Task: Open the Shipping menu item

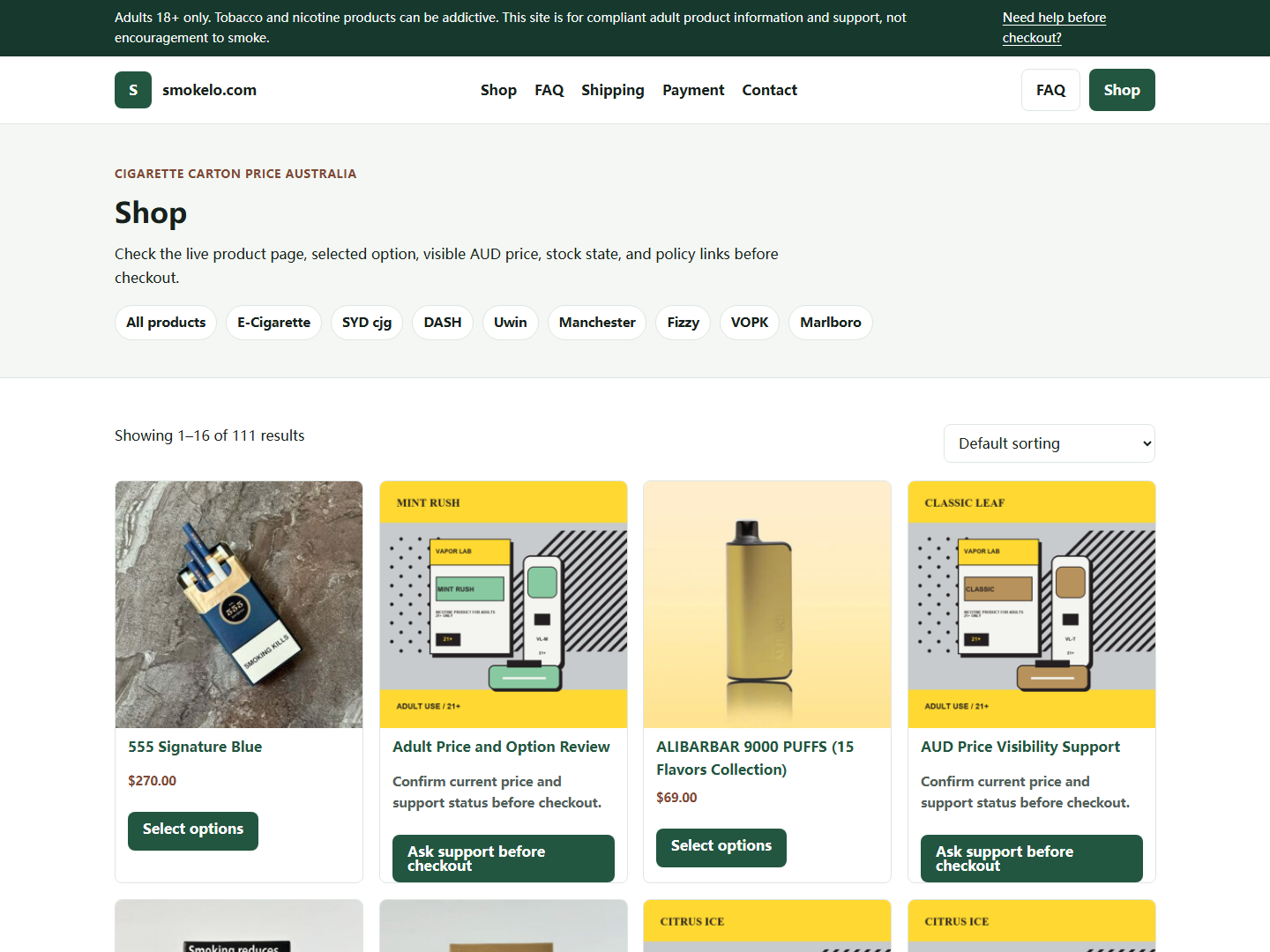Action: (613, 90)
